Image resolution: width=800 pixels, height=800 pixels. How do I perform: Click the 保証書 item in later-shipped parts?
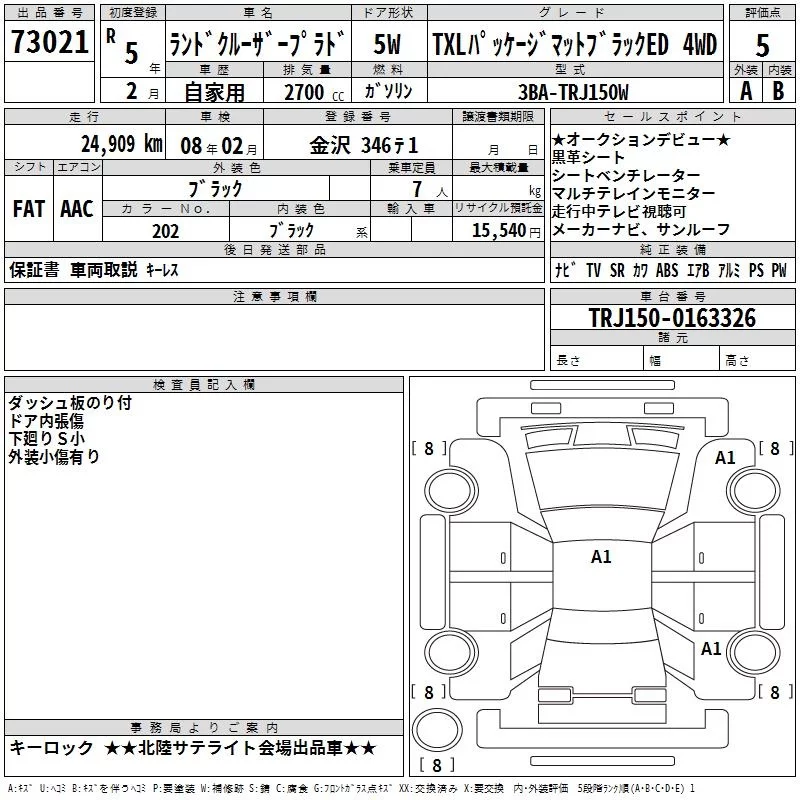coord(34,269)
